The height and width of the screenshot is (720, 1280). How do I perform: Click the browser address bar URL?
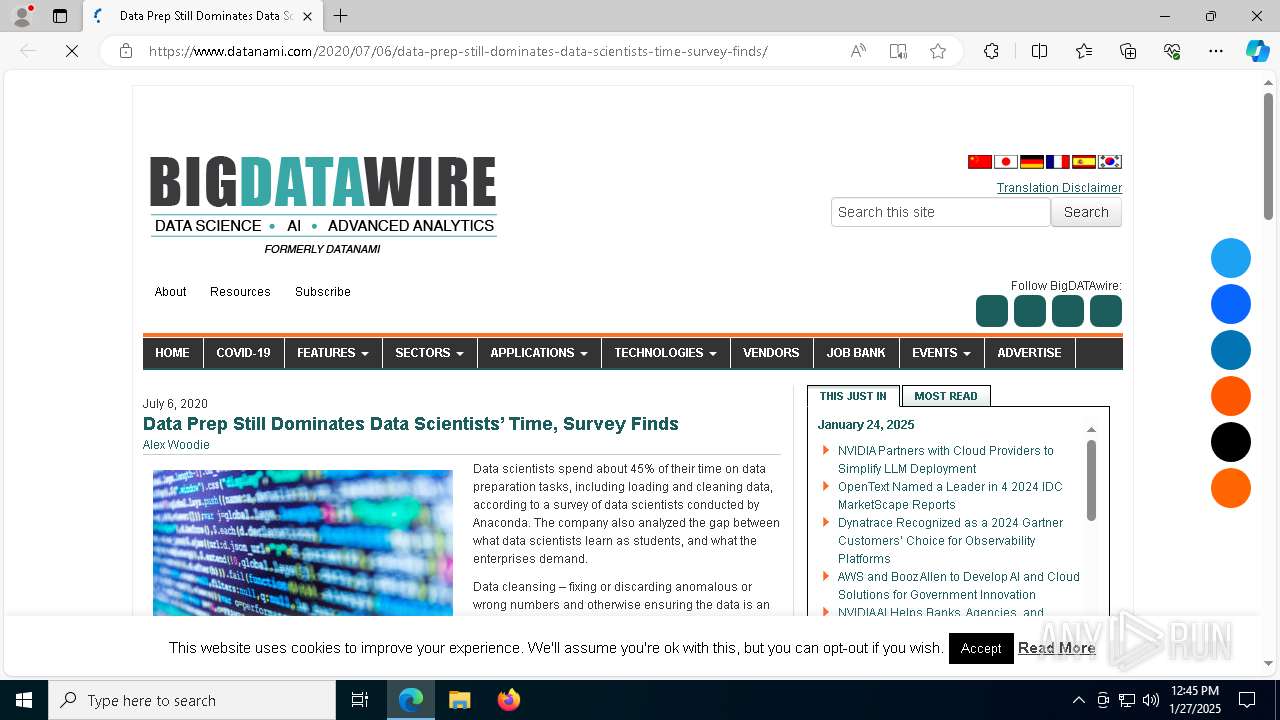[x=458, y=51]
